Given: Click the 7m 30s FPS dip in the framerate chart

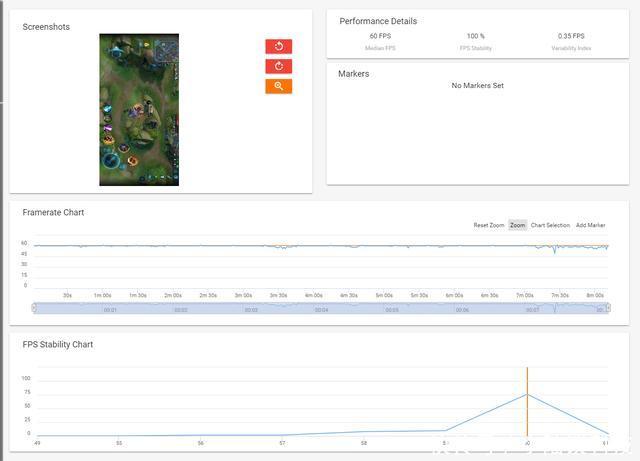Looking at the screenshot, I should tap(555, 250).
